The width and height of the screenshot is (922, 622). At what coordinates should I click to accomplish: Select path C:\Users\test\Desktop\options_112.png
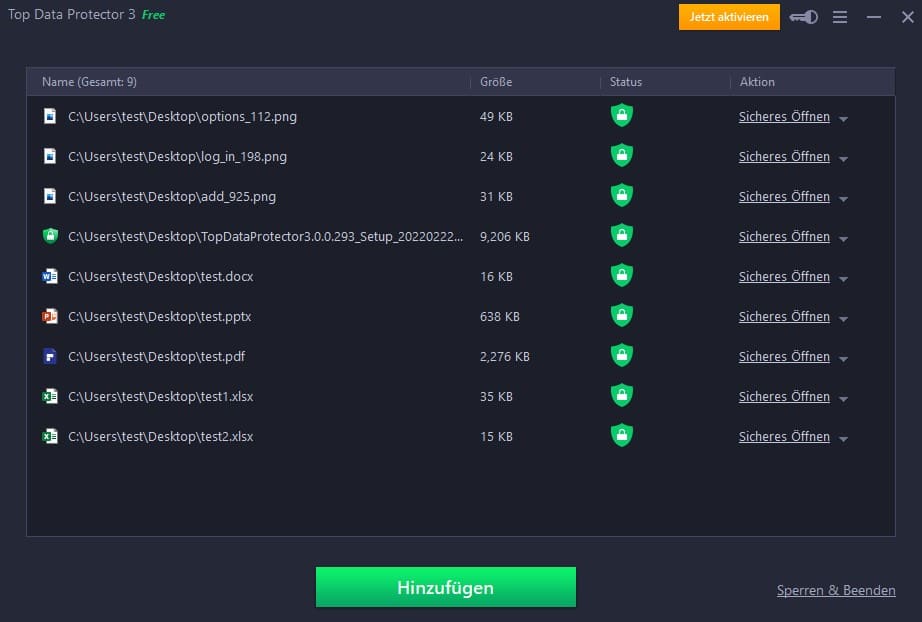pos(182,116)
